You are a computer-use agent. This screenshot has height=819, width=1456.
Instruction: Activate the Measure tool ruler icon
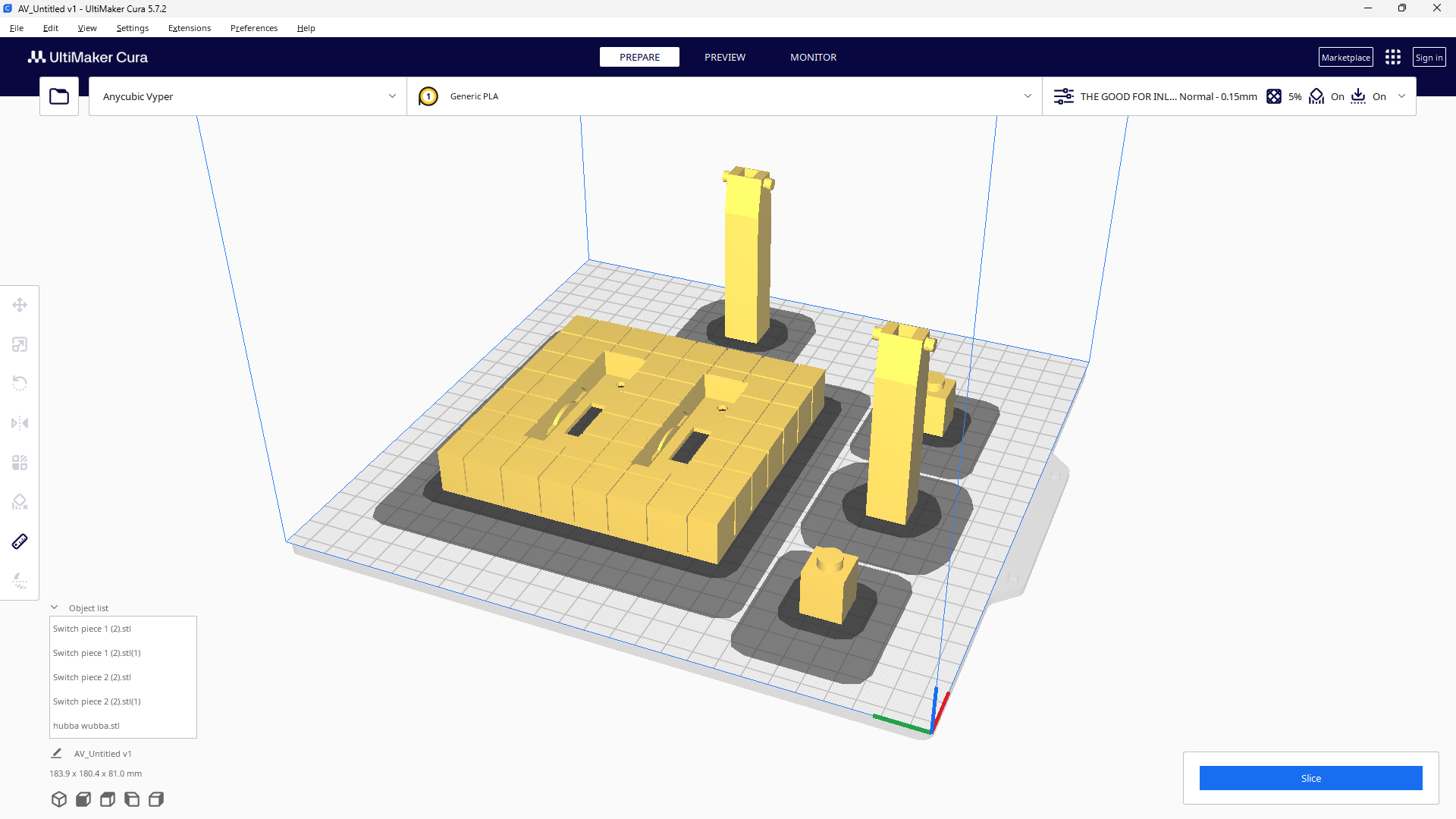point(20,541)
